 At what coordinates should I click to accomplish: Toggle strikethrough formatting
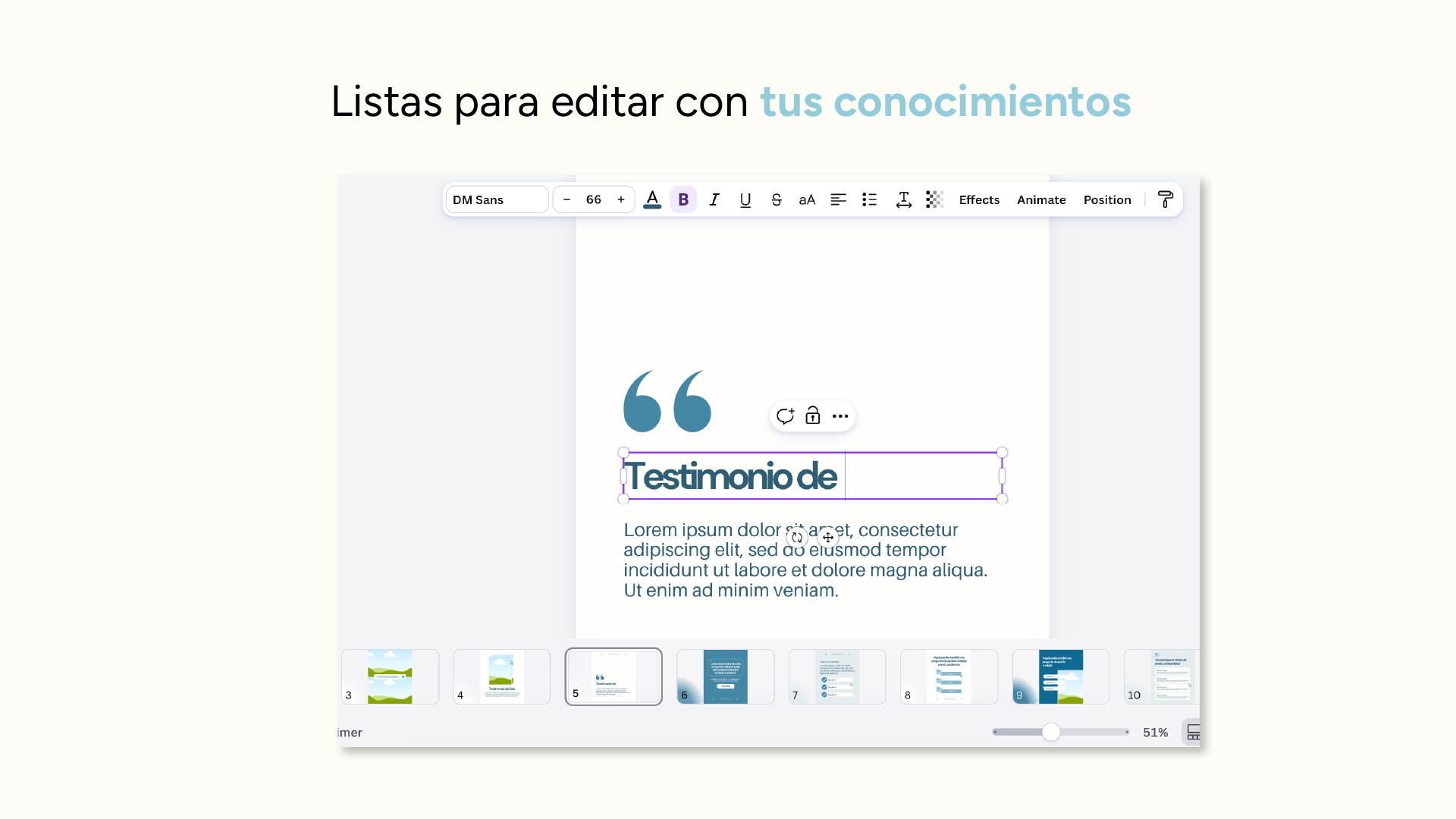(777, 199)
